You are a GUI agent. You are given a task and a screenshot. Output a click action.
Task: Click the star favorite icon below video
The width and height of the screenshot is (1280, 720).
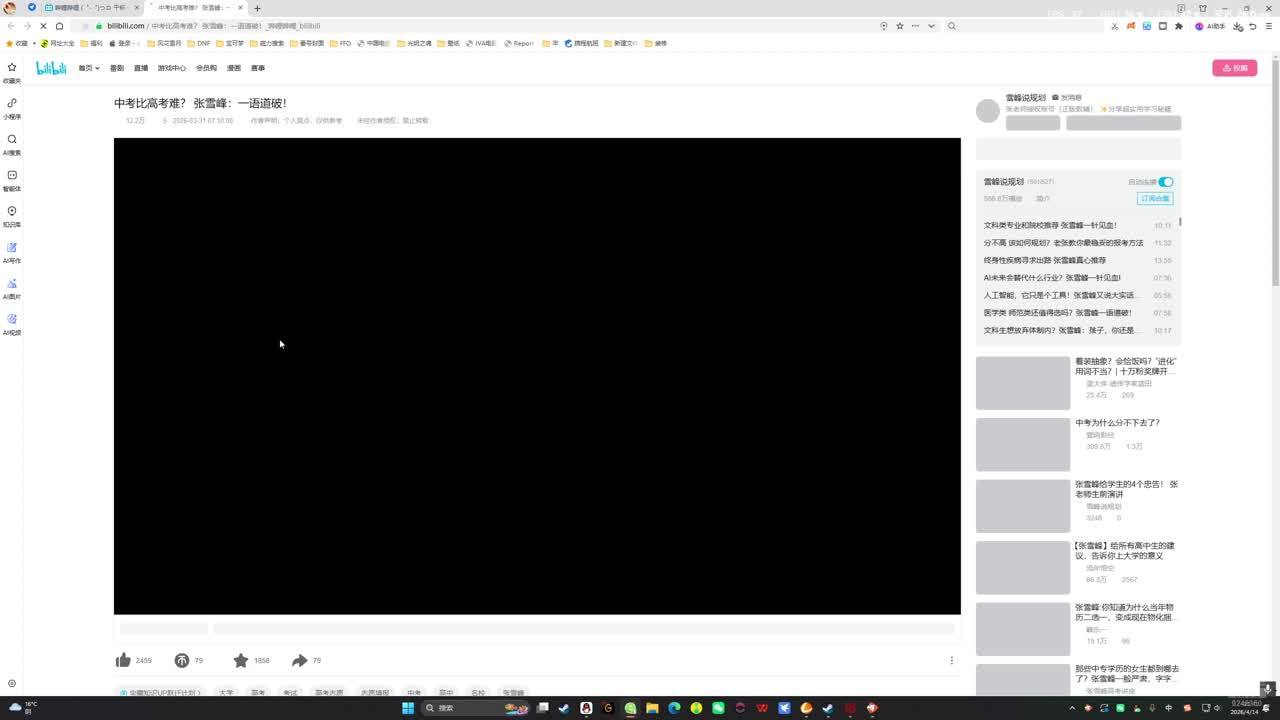241,660
